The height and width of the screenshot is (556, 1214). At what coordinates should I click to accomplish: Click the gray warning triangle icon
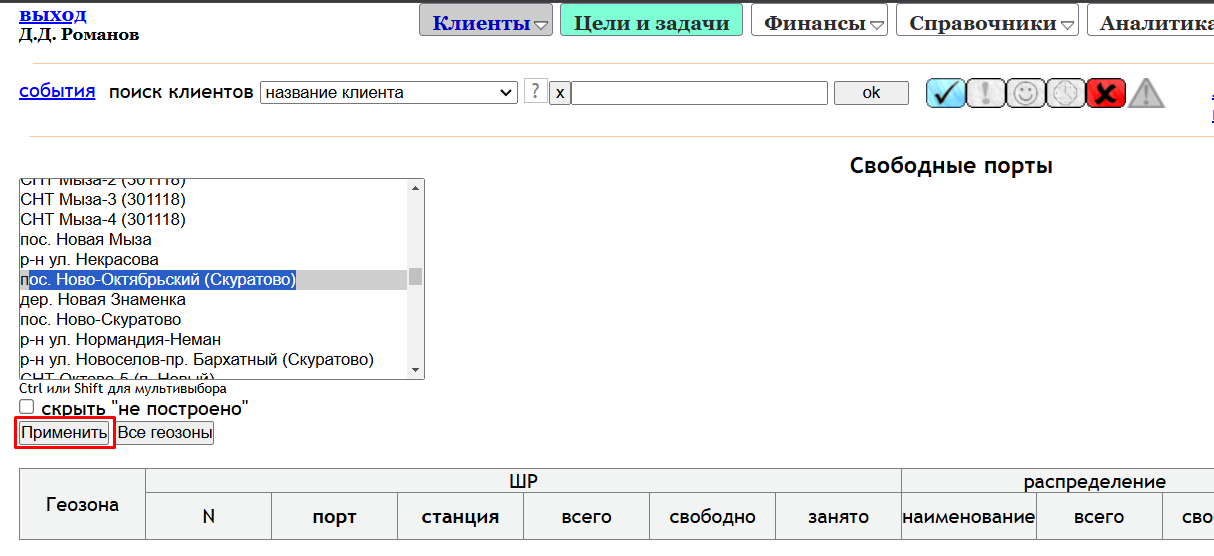tap(1147, 93)
